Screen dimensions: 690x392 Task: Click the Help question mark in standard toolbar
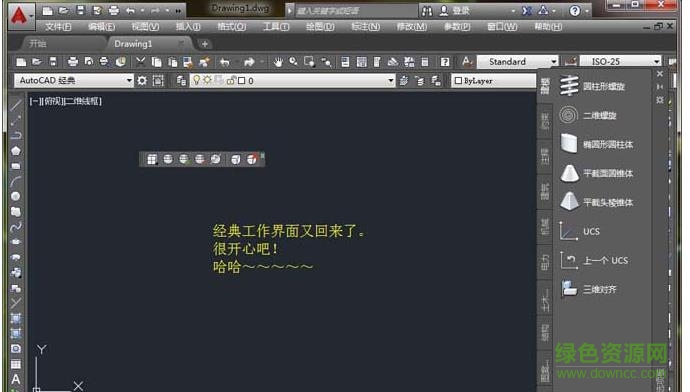coord(445,62)
